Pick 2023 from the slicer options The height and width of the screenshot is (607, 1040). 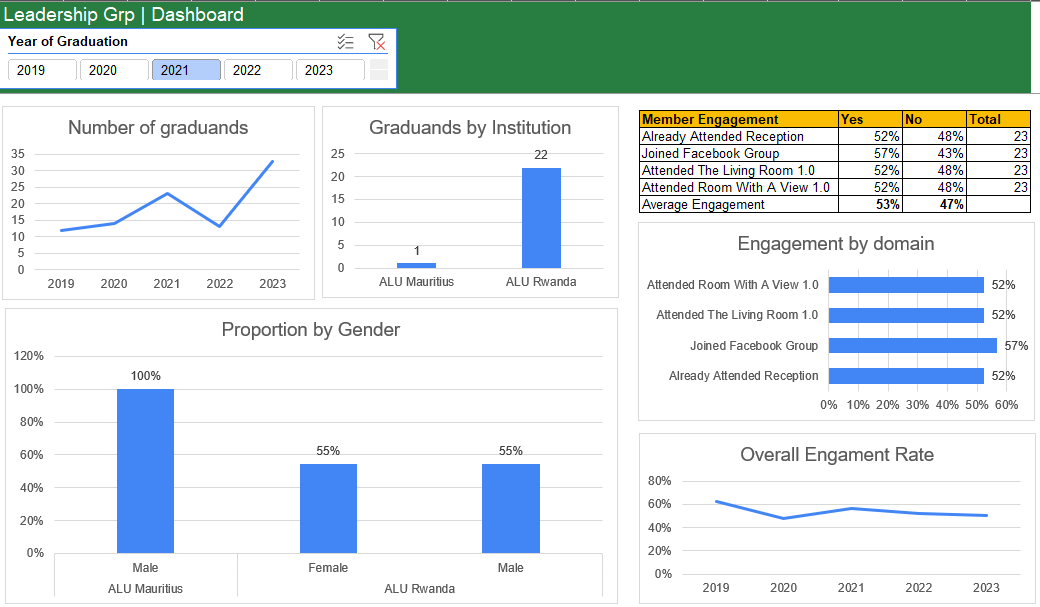330,70
